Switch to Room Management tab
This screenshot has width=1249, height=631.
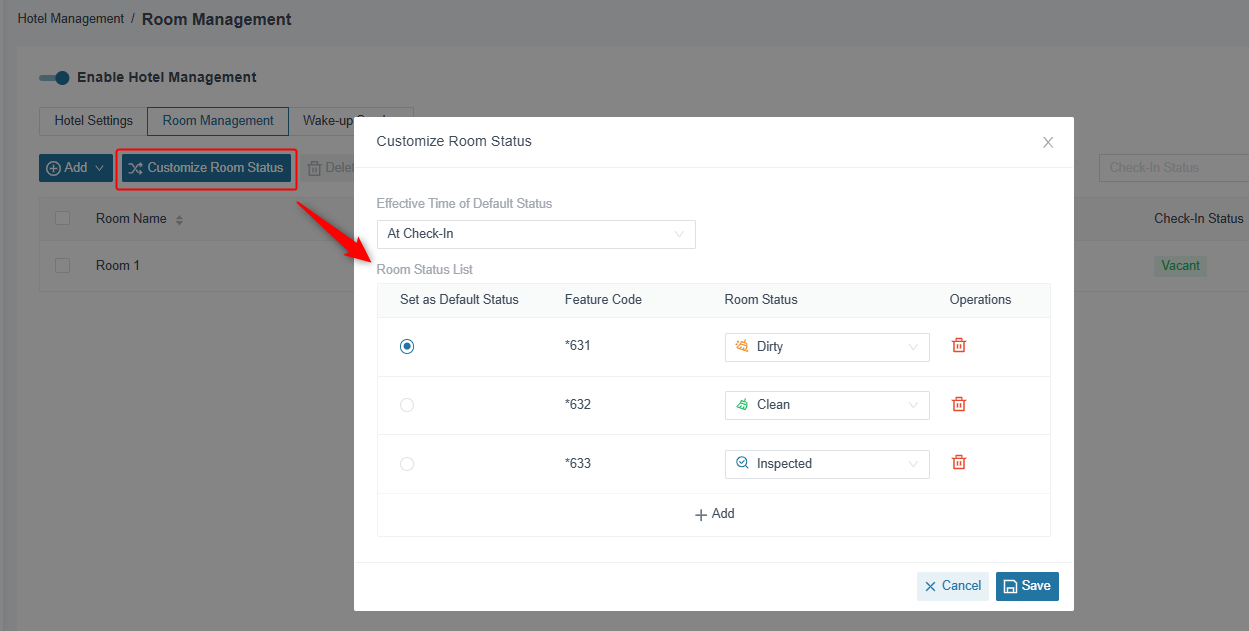[x=218, y=121]
